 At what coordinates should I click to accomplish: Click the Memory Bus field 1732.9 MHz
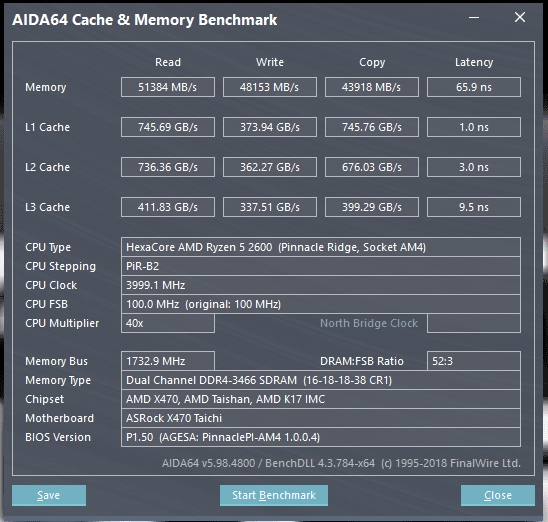click(x=168, y=361)
